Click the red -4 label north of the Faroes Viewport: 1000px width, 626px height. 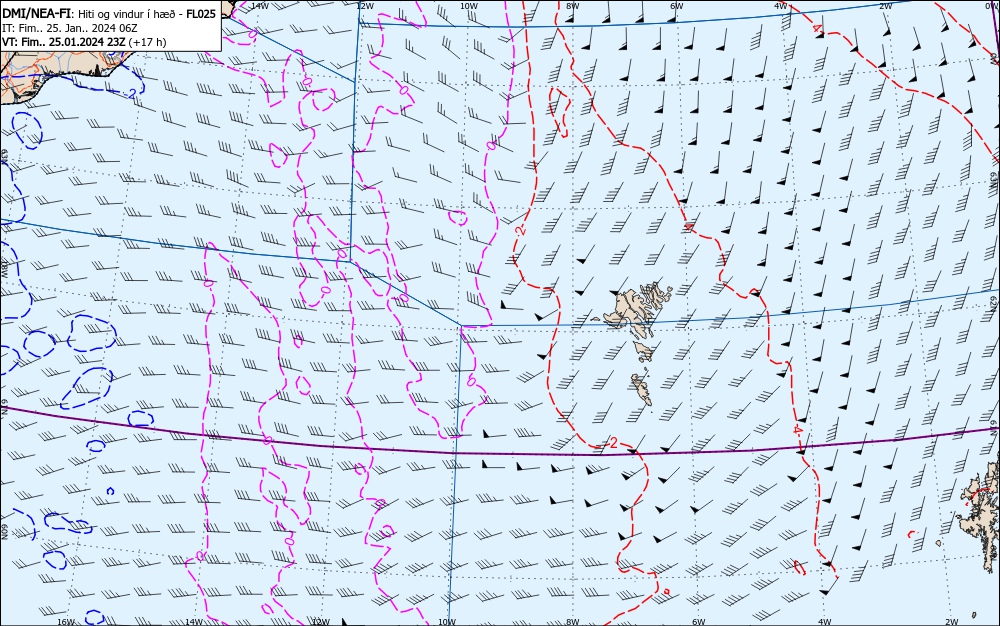click(689, 226)
